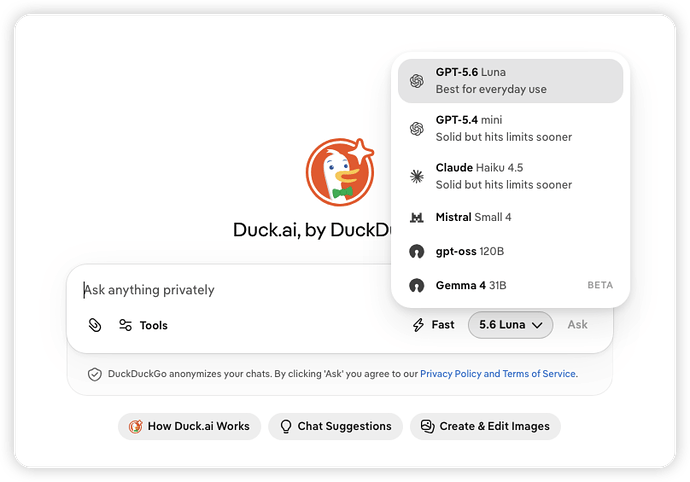The width and height of the screenshot is (690, 482).
Task: Click the DuckDuckGo duck logo
Action: (x=340, y=172)
